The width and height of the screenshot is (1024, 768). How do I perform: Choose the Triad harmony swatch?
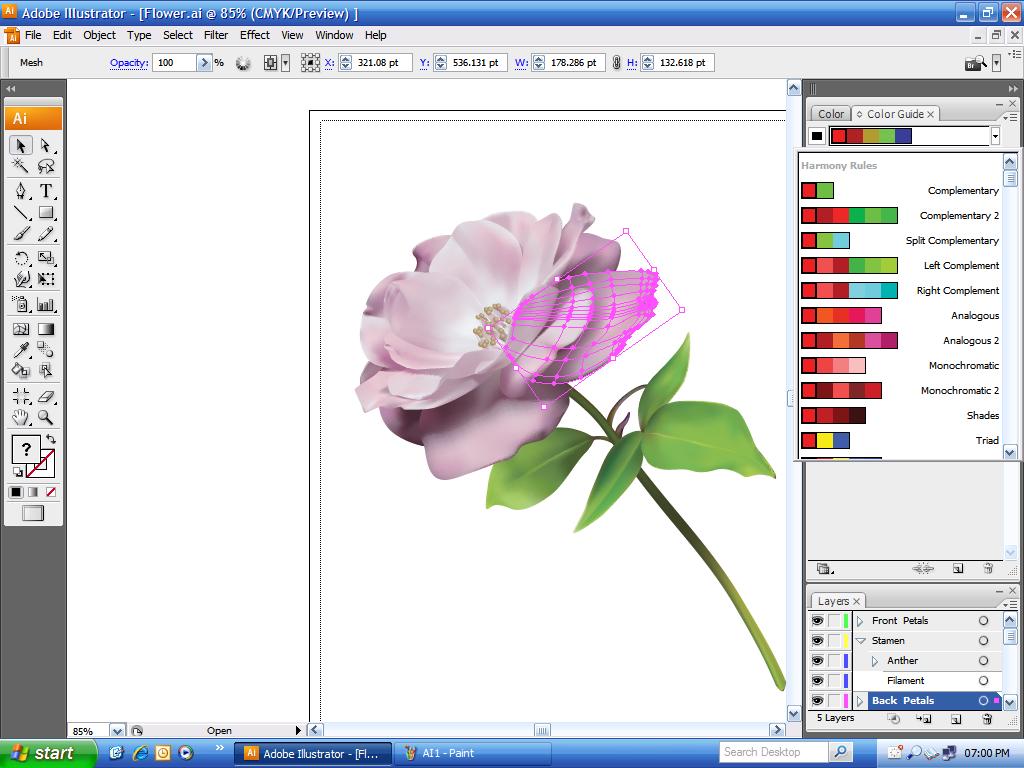[825, 440]
